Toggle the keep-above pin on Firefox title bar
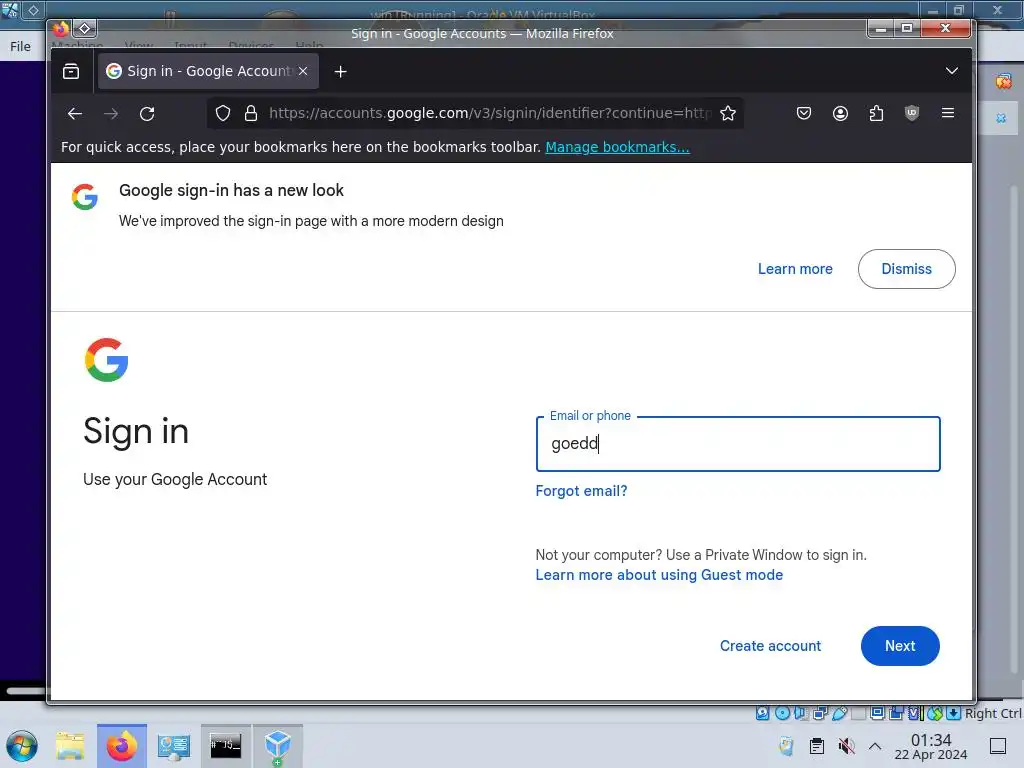This screenshot has height=768, width=1024. (85, 29)
